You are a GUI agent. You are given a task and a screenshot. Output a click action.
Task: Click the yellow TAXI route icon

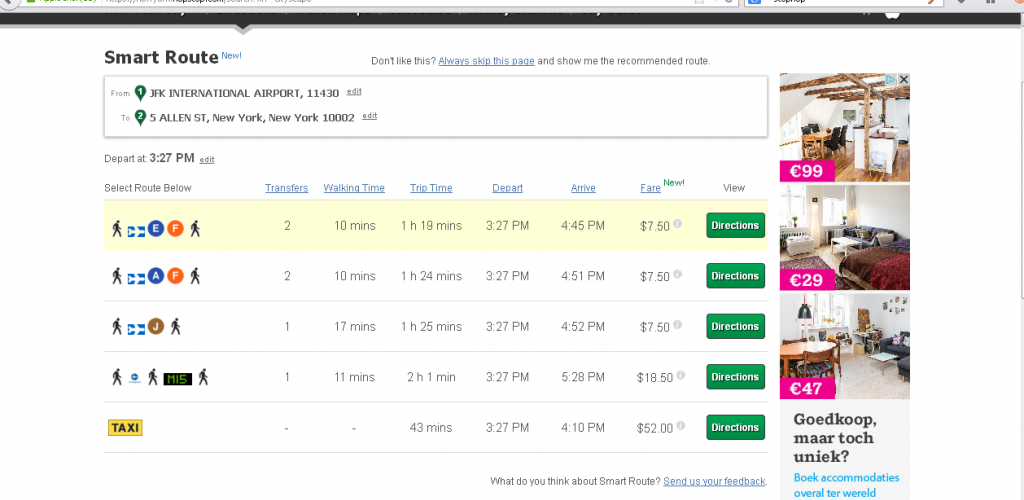[x=125, y=428]
